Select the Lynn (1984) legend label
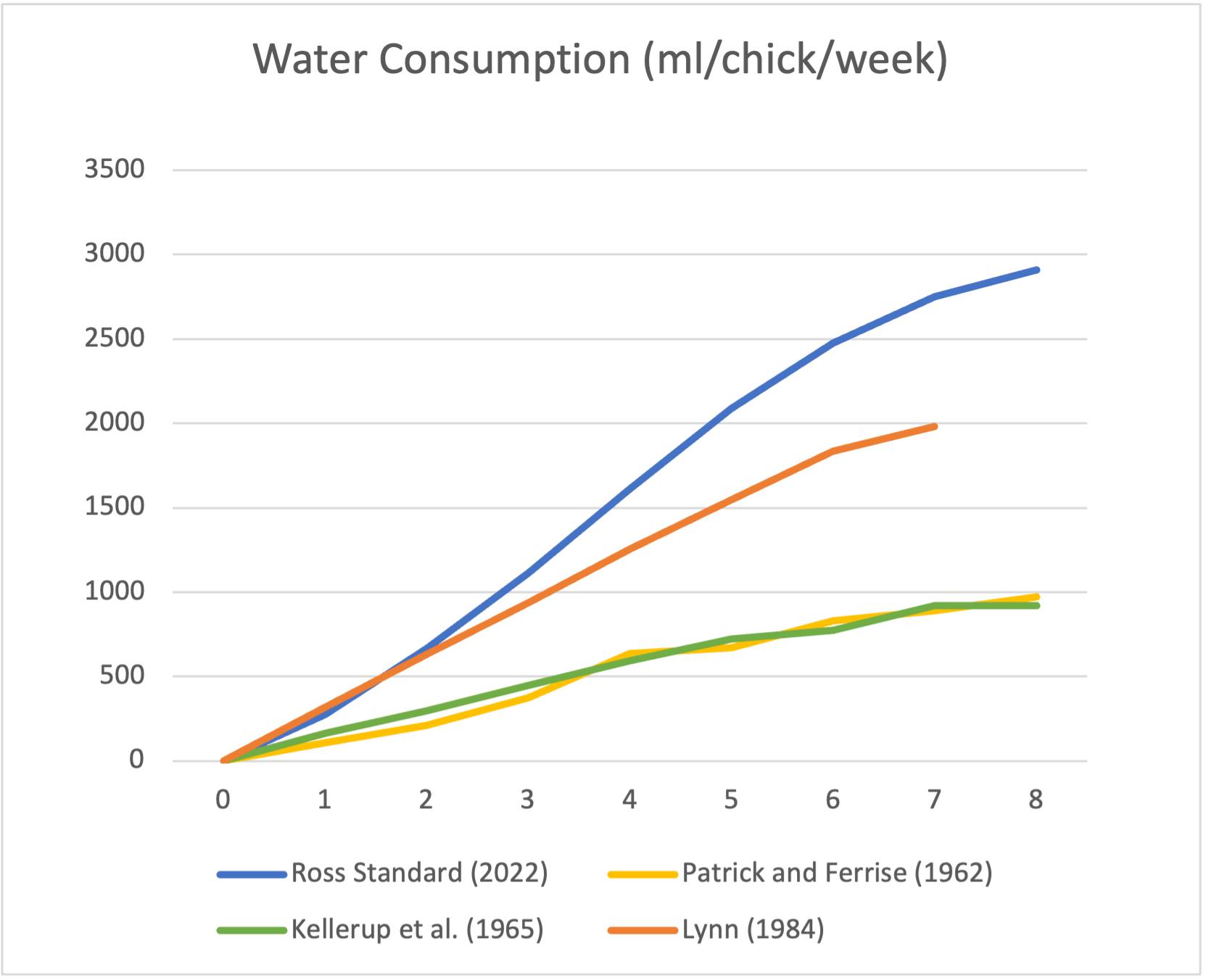The width and height of the screenshot is (1206, 980). click(x=753, y=929)
